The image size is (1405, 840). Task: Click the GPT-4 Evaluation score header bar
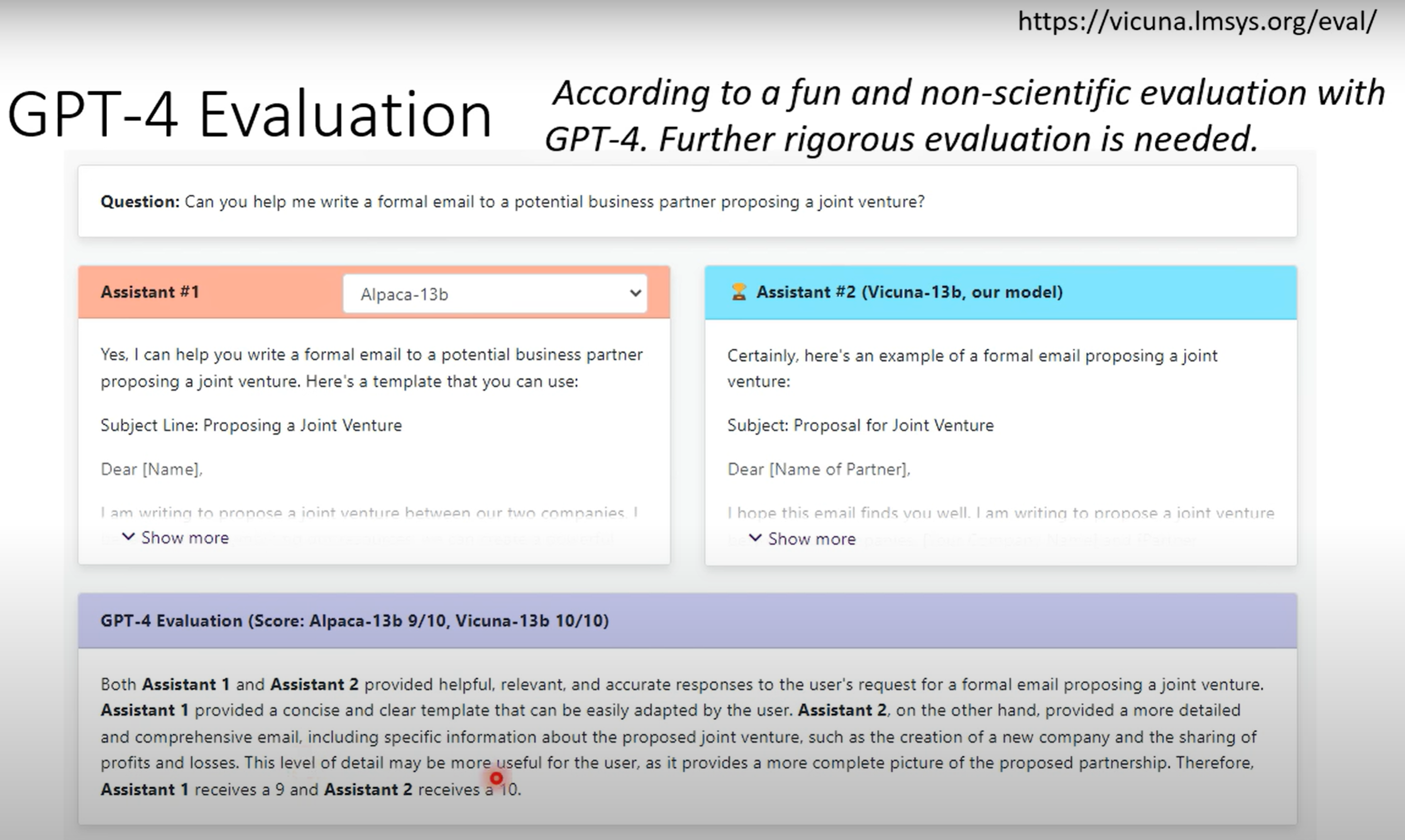(354, 621)
